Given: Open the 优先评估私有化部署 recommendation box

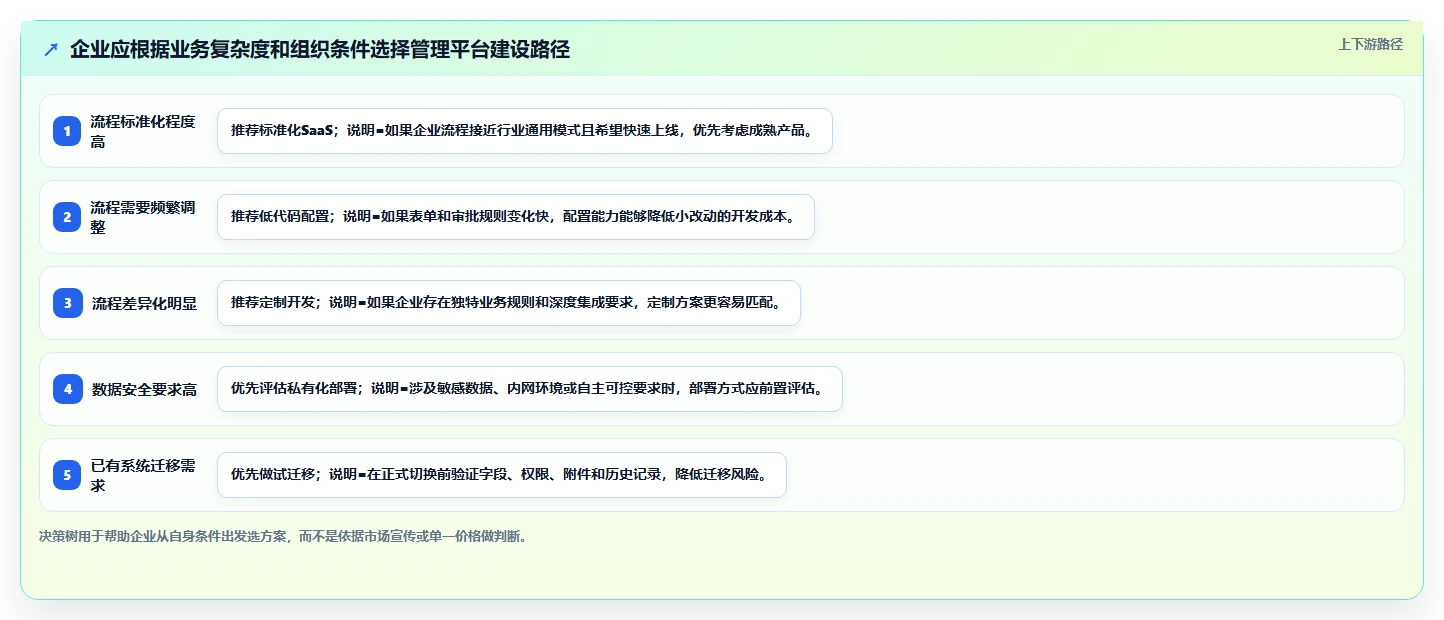Looking at the screenshot, I should pyautogui.click(x=530, y=389).
